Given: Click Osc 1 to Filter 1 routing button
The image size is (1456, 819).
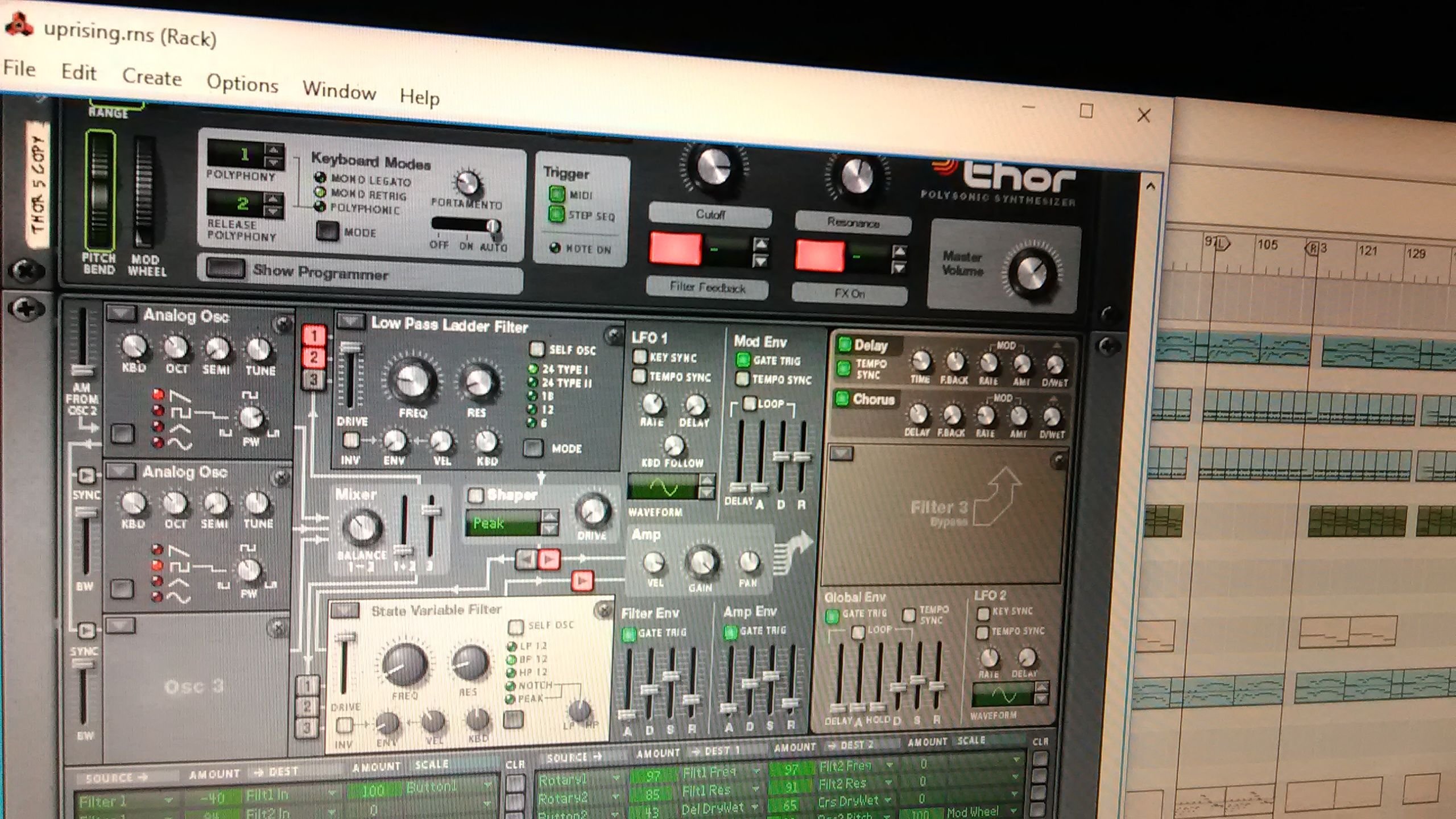Looking at the screenshot, I should coord(314,336).
